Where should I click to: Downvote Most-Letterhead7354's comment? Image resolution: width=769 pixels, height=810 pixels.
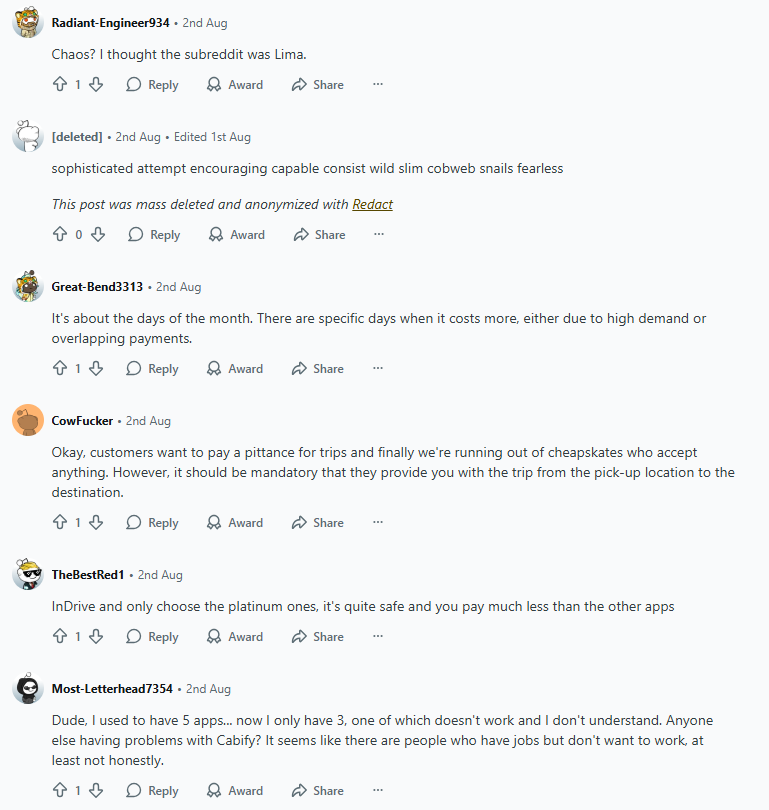pyautogui.click(x=96, y=791)
